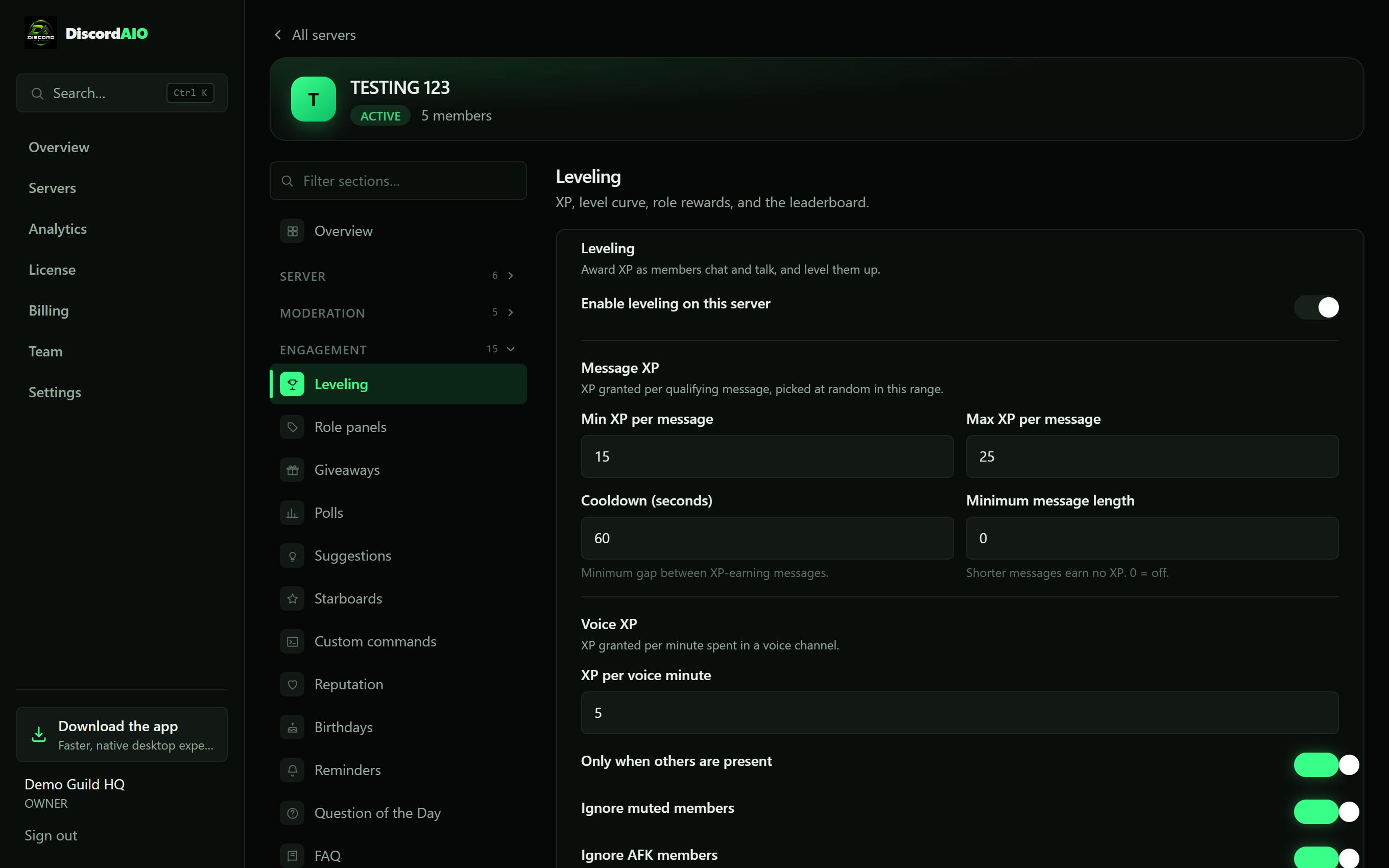The image size is (1389, 868).
Task: Click the Minimum message length field
Action: 1152,538
